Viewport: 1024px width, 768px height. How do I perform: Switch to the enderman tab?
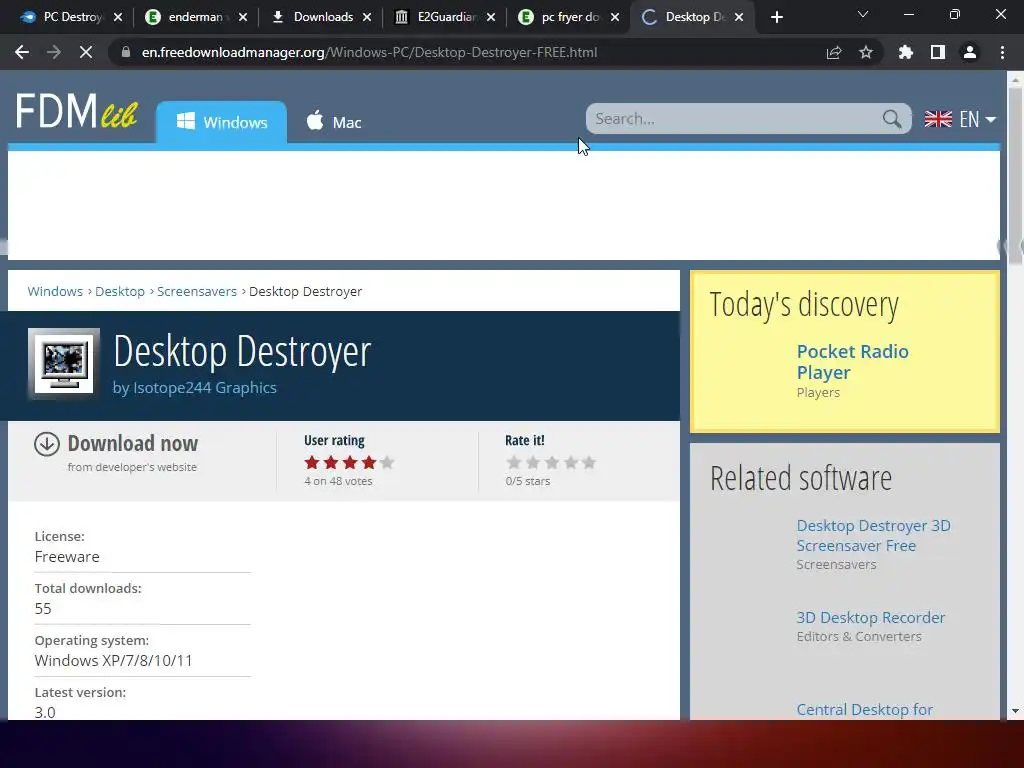[x=186, y=17]
